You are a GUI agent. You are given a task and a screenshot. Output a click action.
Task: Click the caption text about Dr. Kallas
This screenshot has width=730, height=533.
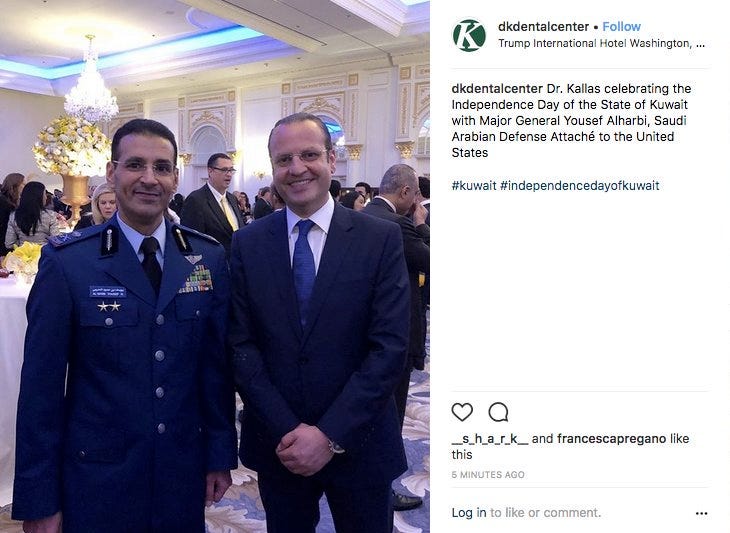(571, 121)
